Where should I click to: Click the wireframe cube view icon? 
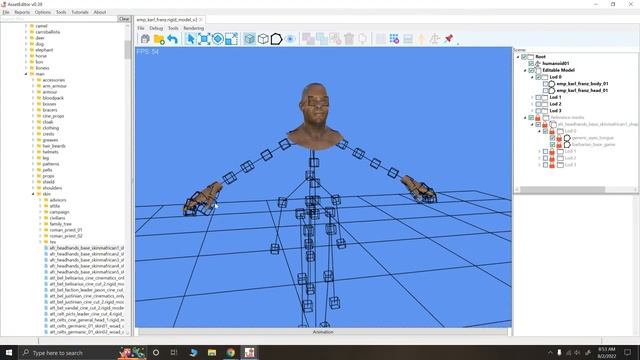pyautogui.click(x=263, y=39)
